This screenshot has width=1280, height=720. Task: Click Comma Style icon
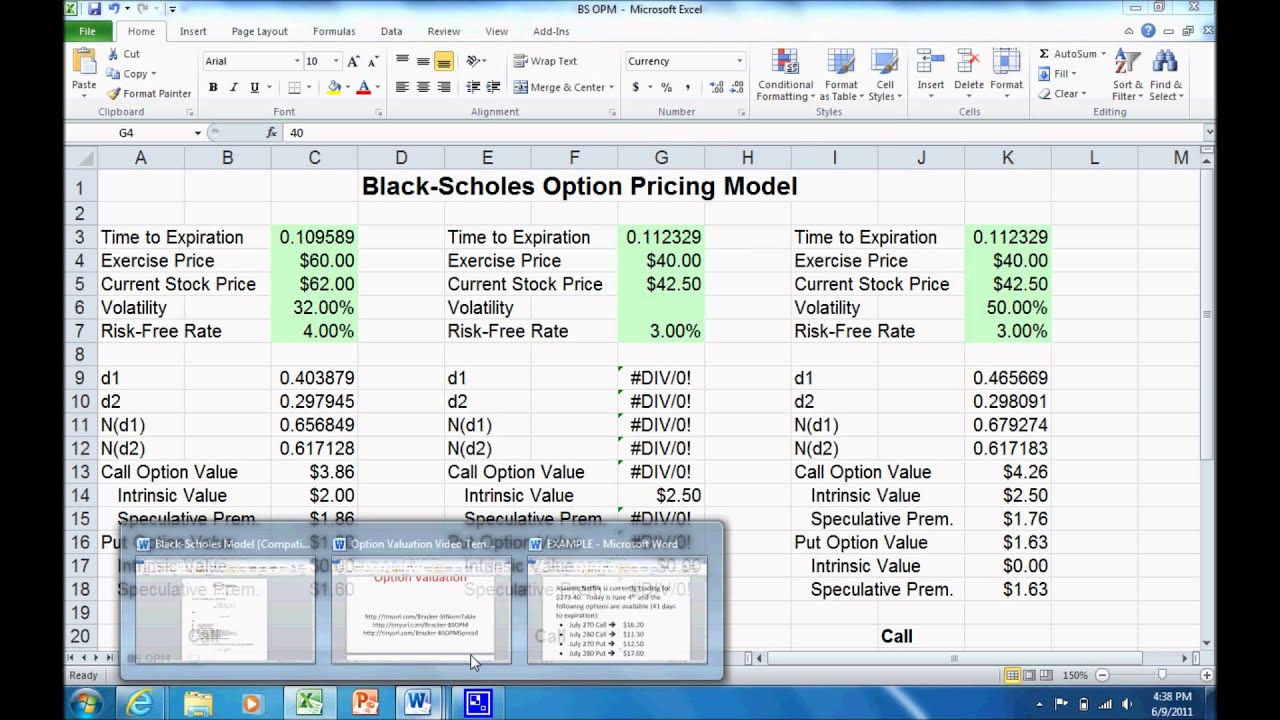pos(688,87)
